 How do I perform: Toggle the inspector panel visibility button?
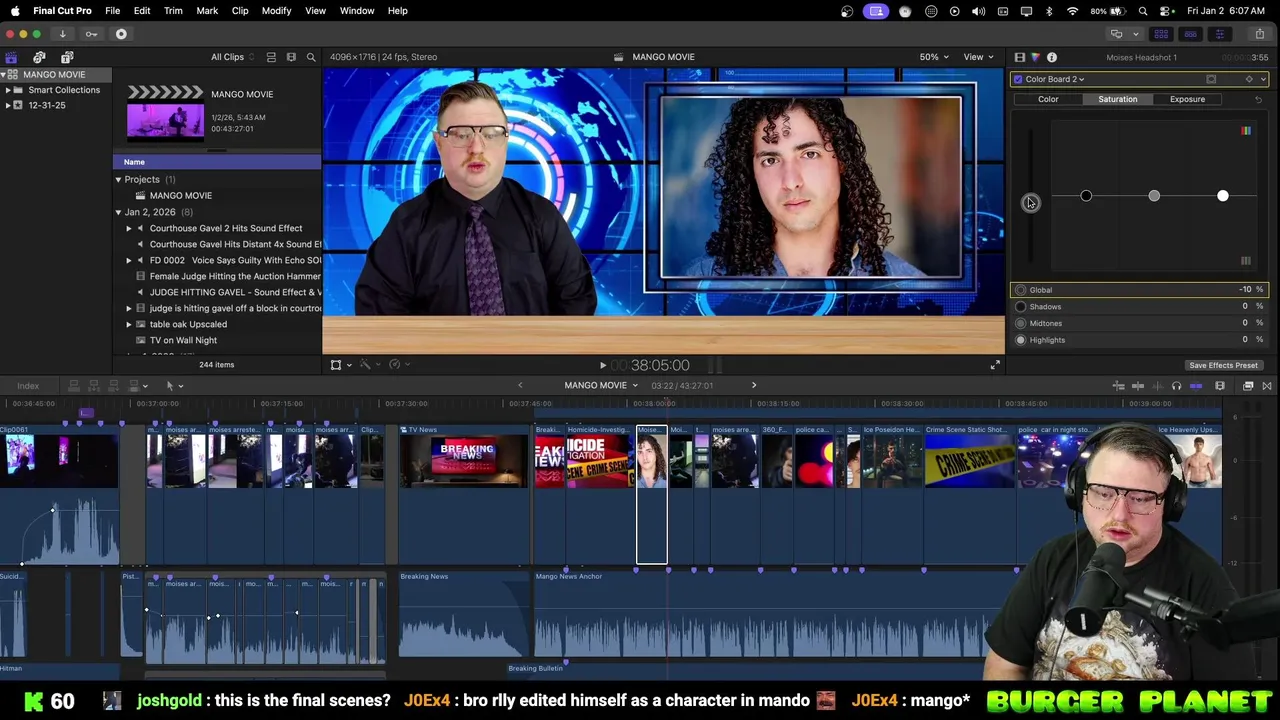coord(1219,34)
